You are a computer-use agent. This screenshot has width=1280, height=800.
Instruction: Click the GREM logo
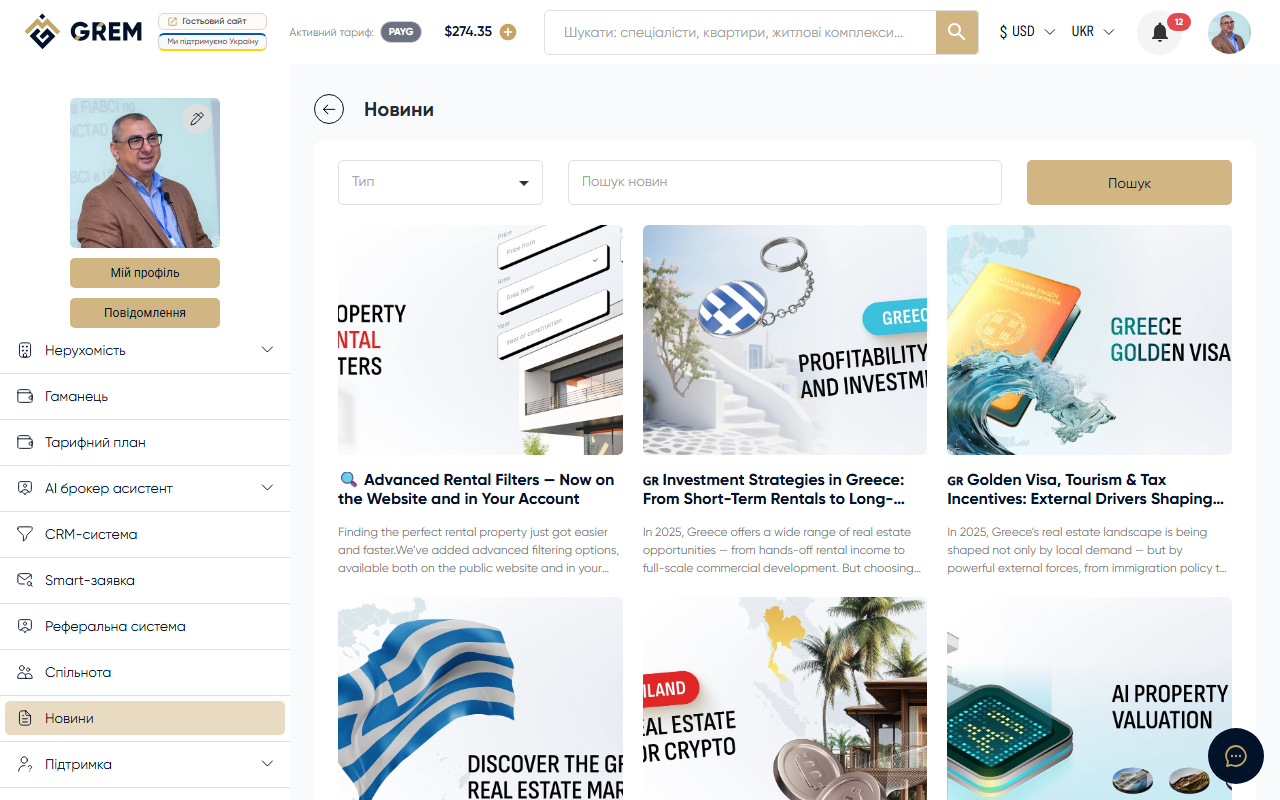pos(84,32)
